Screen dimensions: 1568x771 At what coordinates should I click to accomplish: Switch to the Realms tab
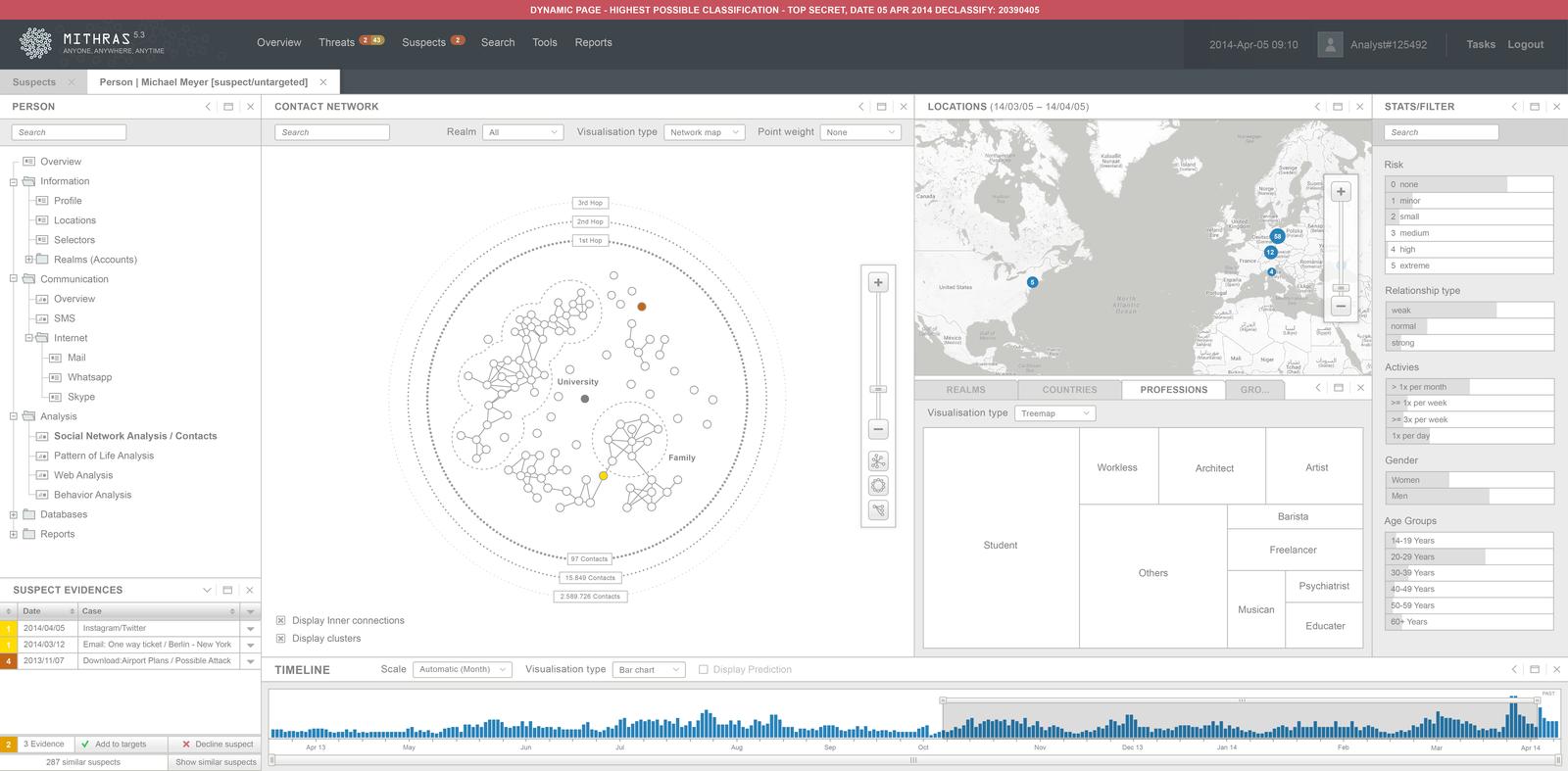tap(965, 390)
